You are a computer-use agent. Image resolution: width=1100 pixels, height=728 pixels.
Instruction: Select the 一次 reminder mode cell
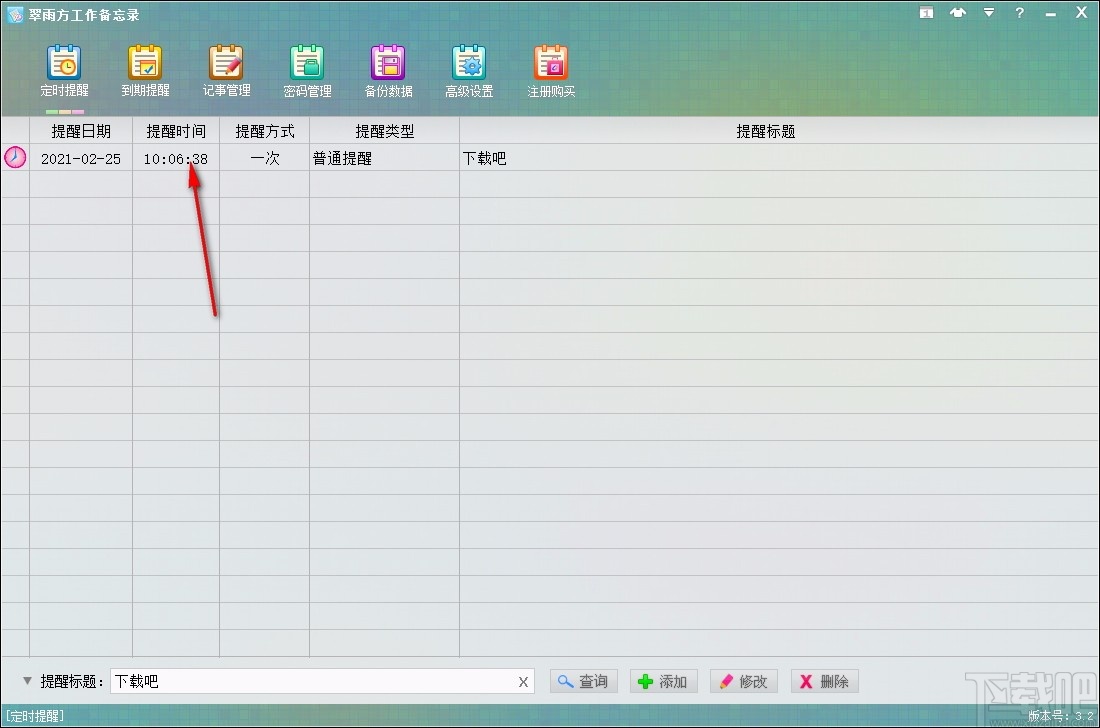click(264, 159)
